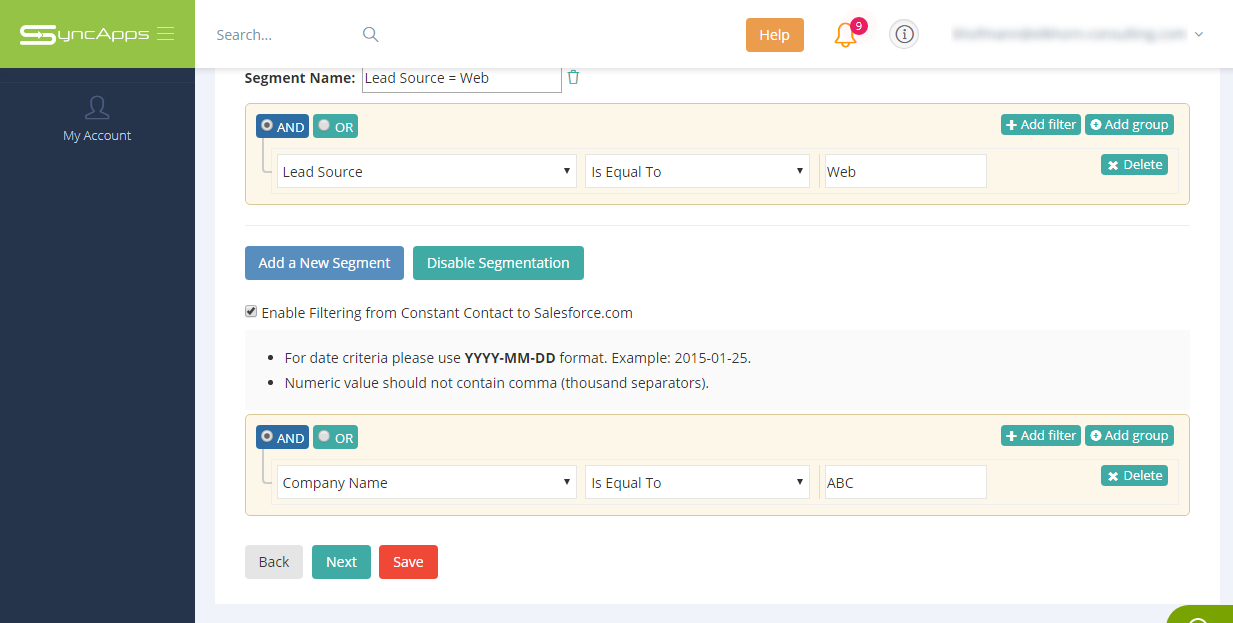Open the Company Name field dropdown
This screenshot has height=623, width=1233.
coord(427,482)
